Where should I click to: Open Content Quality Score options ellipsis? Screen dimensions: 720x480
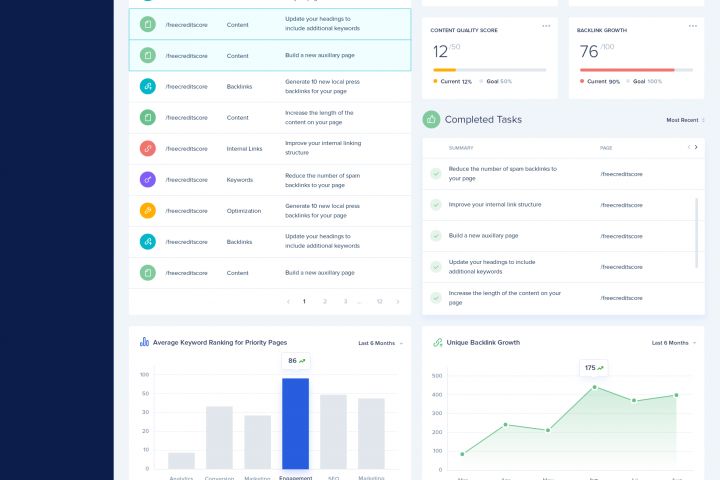click(546, 26)
